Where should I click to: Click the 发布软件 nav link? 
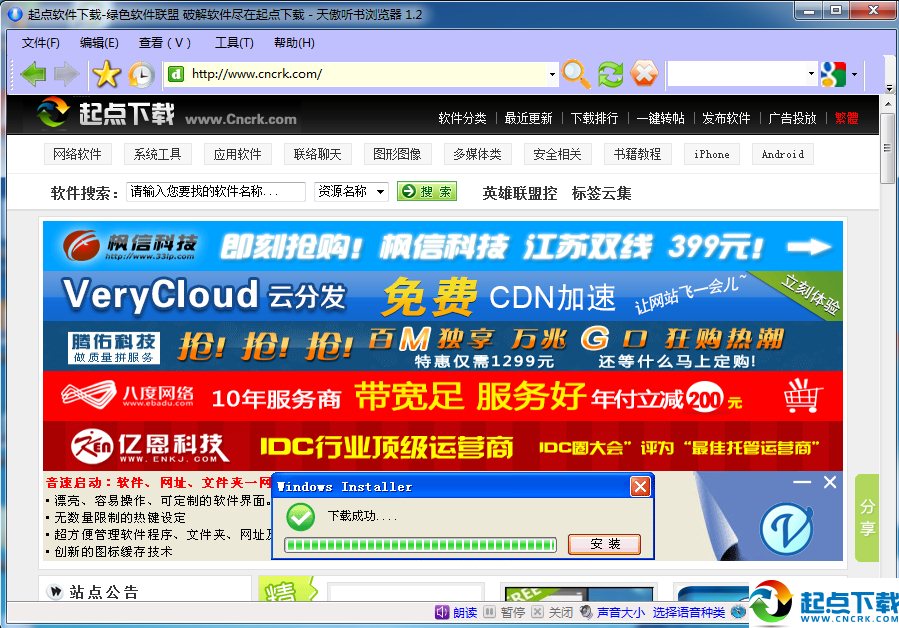[726, 118]
